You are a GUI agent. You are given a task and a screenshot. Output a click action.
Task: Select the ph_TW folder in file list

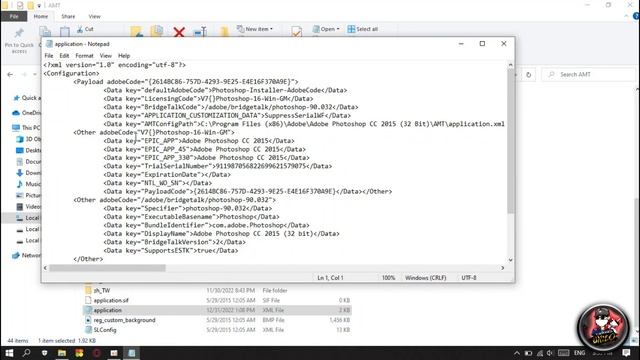(x=102, y=291)
